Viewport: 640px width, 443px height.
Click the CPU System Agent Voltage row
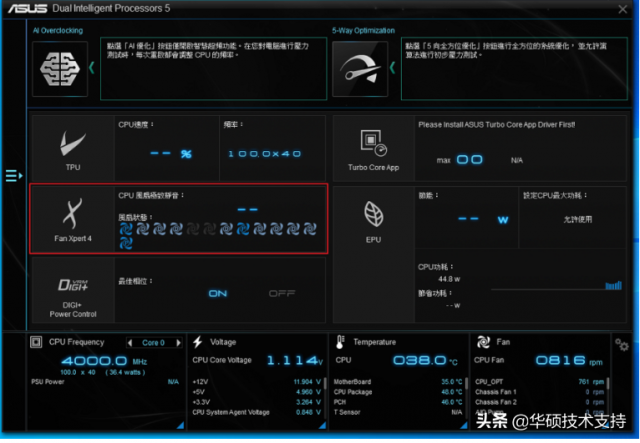point(256,412)
